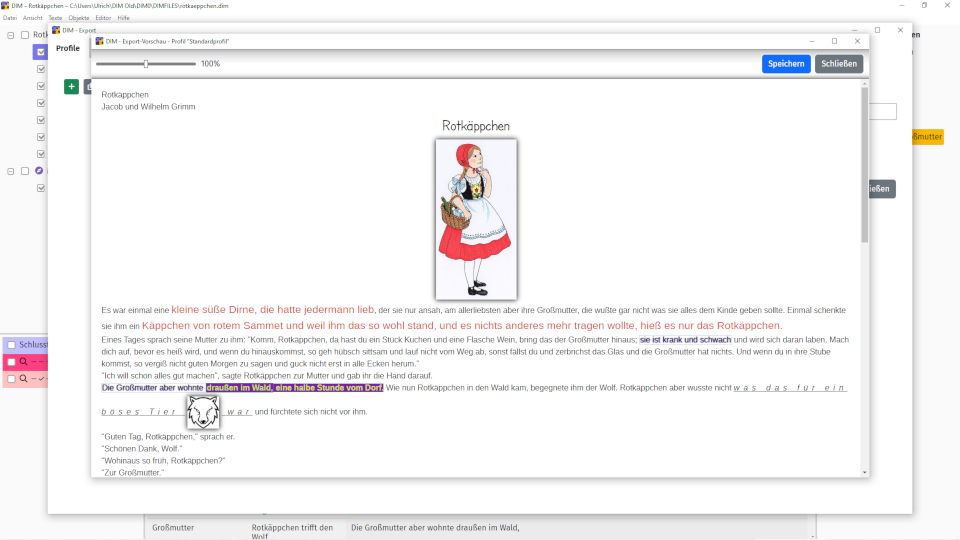Toggle the Schlüssel row checkbox
The width and height of the screenshot is (960, 540).
[x=11, y=345]
